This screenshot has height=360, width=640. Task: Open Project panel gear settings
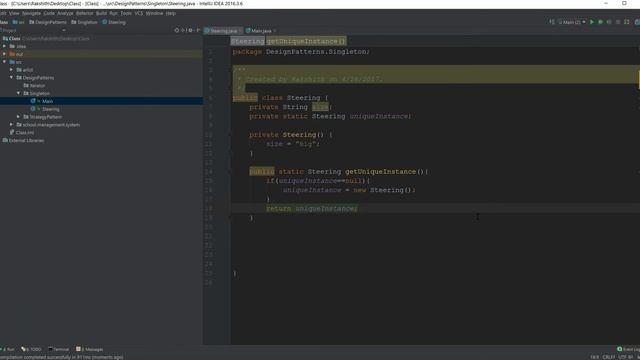click(x=190, y=30)
